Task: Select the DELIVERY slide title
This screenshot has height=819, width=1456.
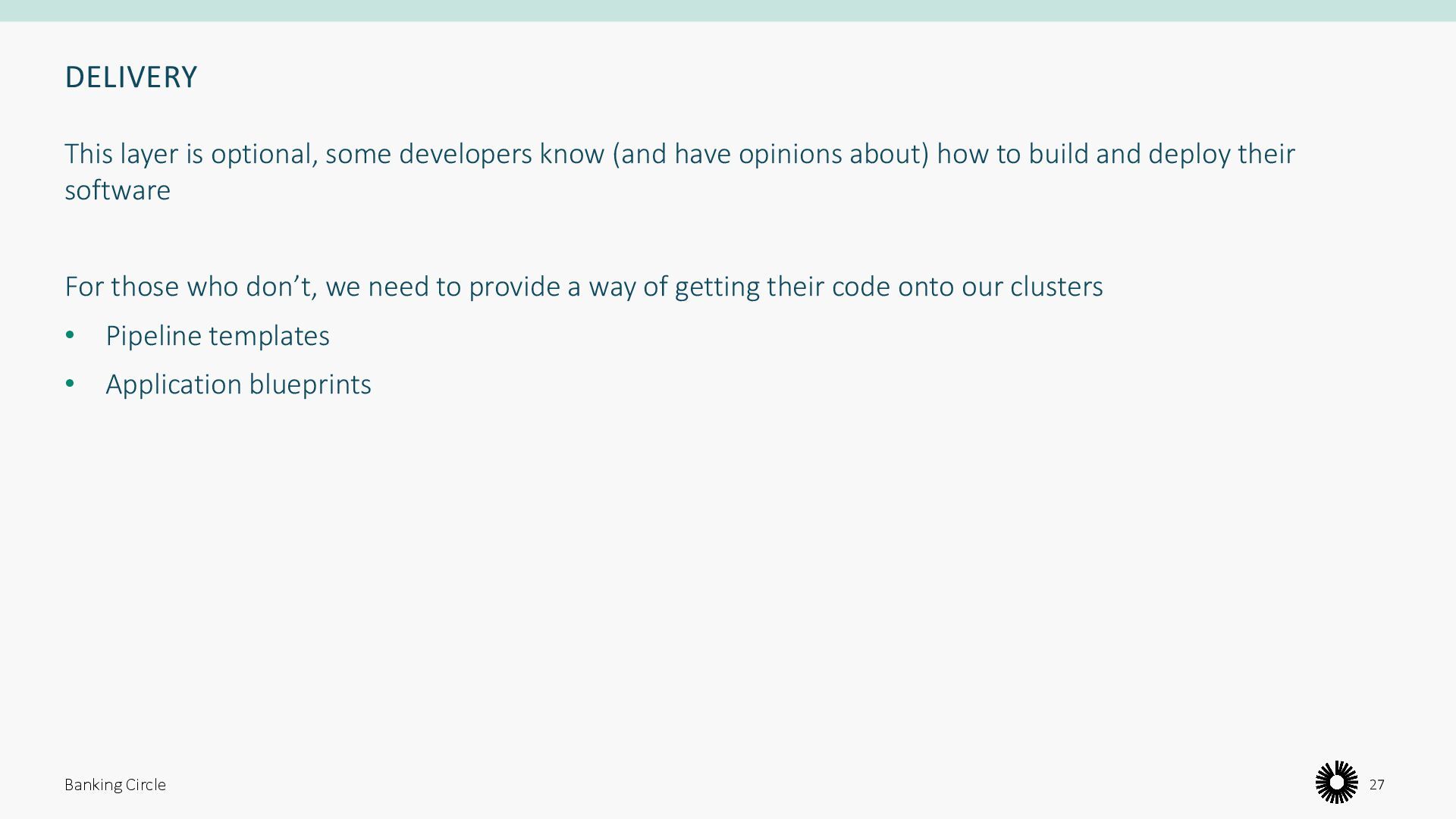Action: coord(131,77)
